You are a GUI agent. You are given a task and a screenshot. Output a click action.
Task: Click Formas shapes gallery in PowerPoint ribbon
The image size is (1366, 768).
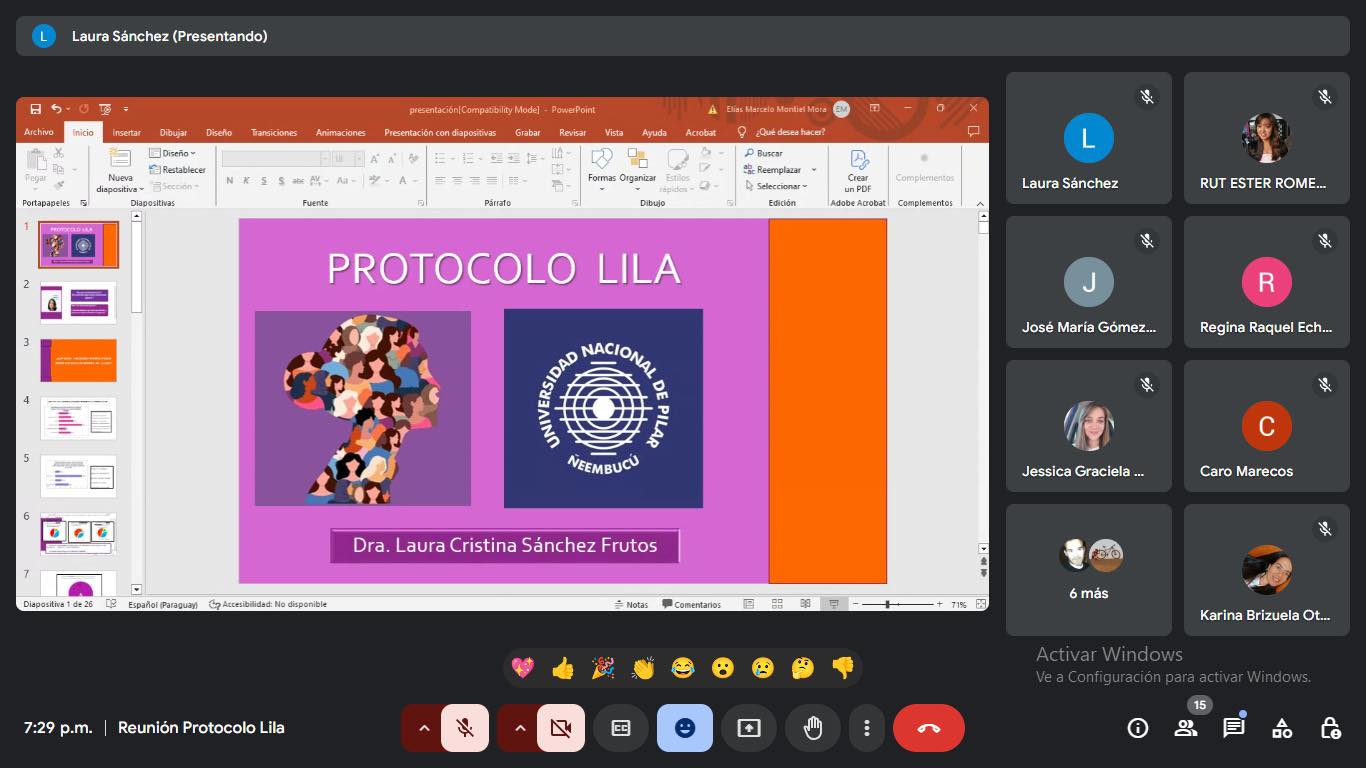click(x=602, y=168)
